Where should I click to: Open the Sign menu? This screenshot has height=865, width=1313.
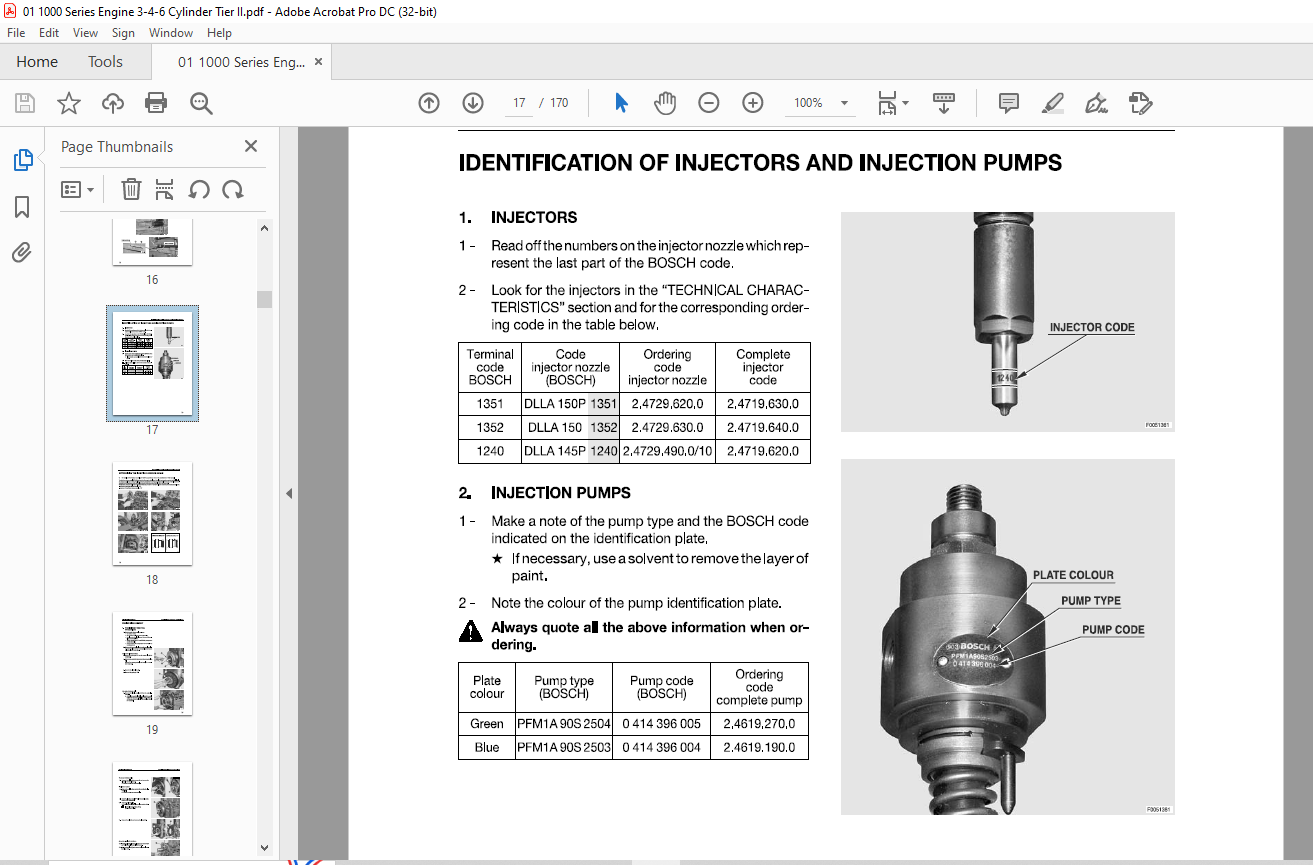tap(123, 33)
